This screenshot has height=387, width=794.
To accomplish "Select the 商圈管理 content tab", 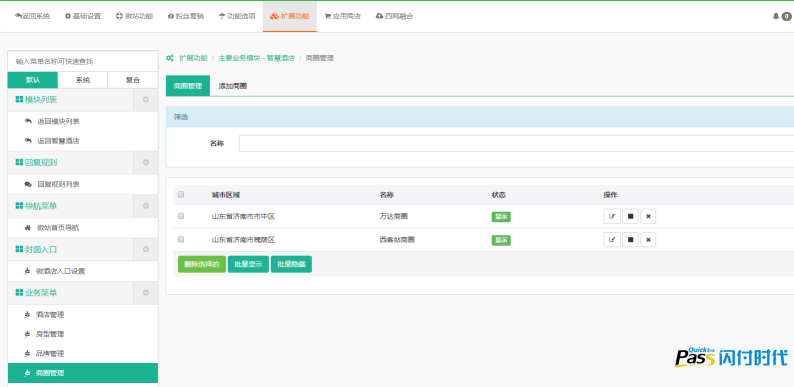I will (188, 86).
